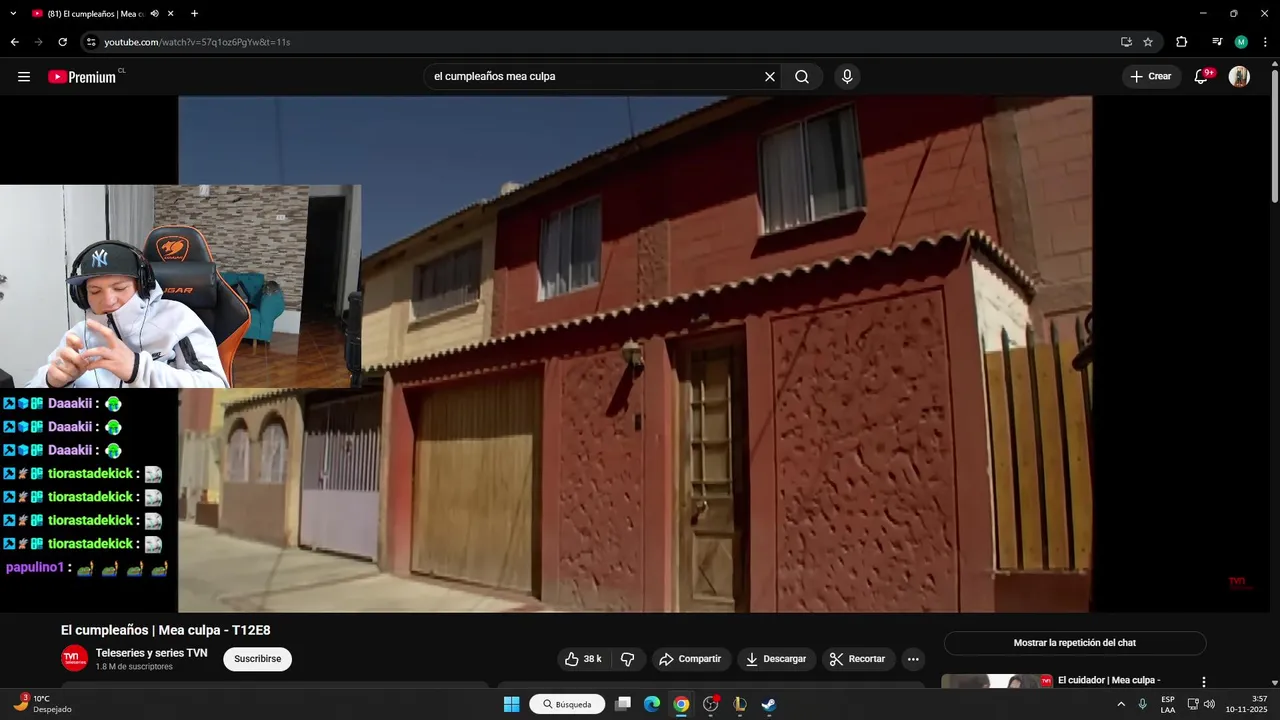
Task: Download the video with Descargar
Action: tap(776, 659)
